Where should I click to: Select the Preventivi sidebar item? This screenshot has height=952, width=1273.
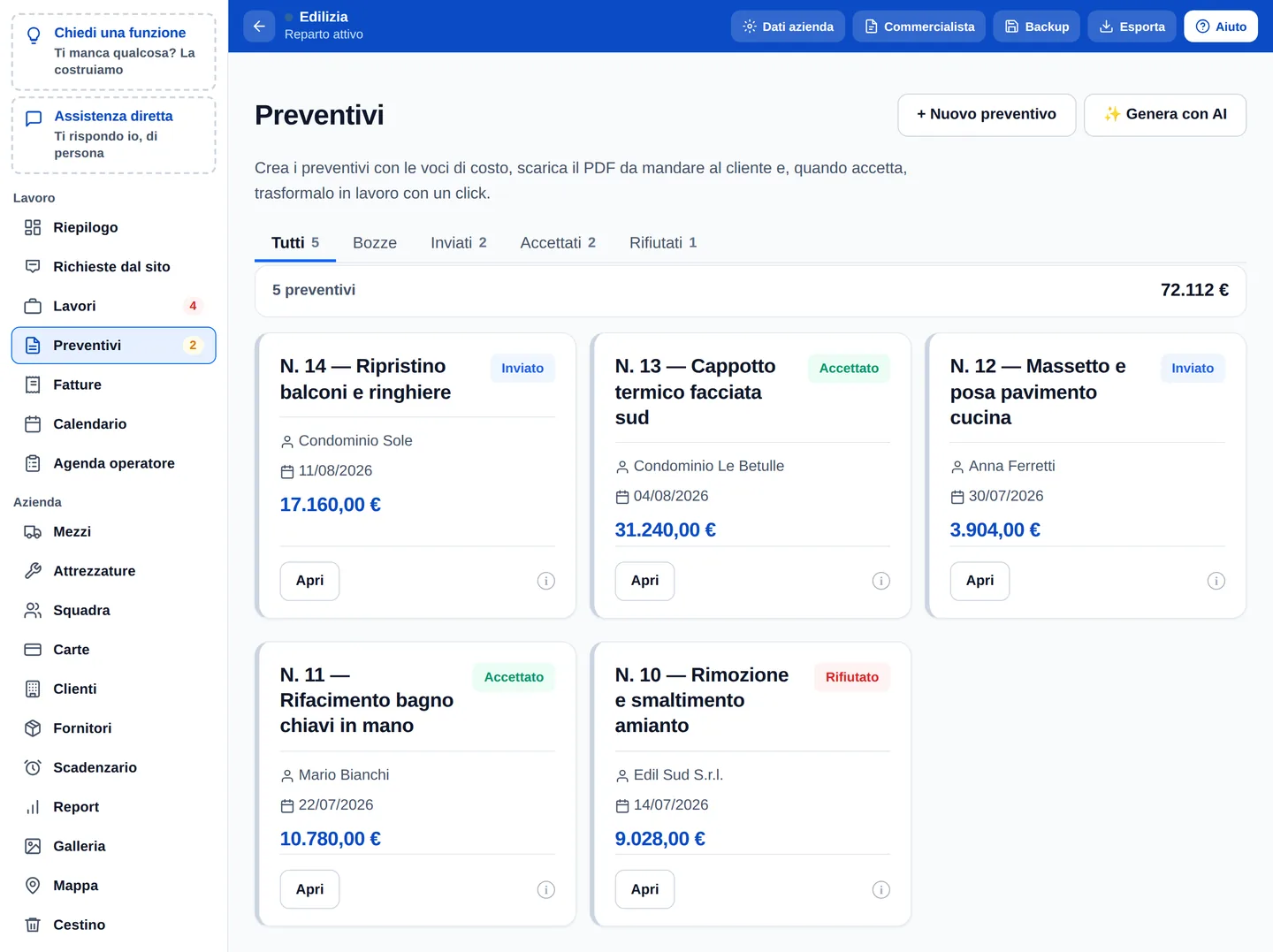pos(113,346)
